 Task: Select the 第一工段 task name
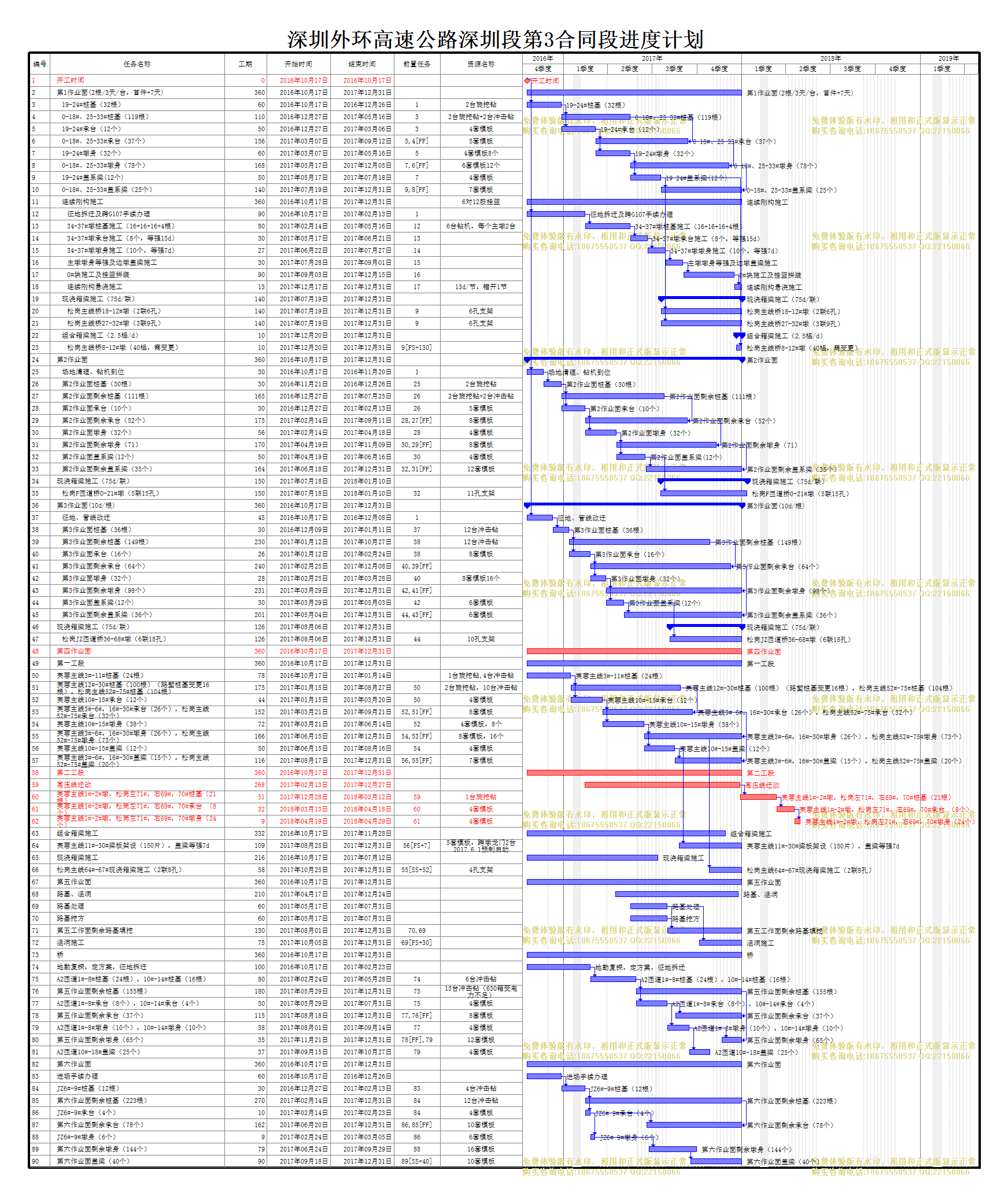coord(71,663)
